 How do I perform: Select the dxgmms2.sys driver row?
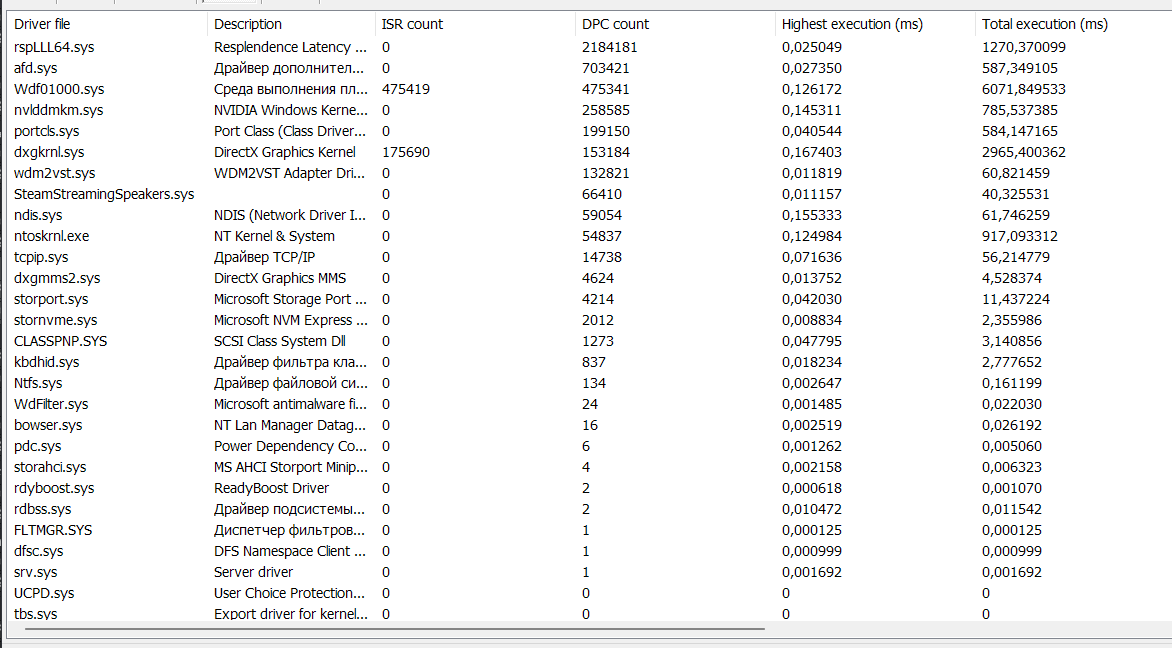590,277
